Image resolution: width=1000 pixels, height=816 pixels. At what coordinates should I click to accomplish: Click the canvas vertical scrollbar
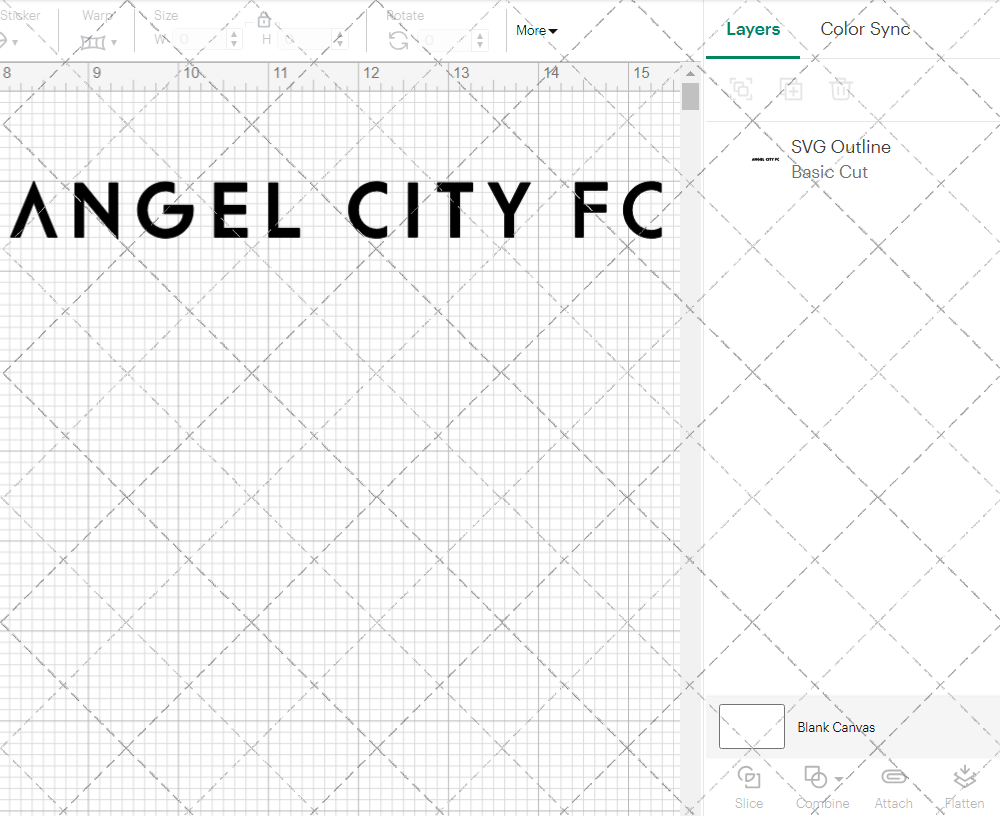coord(689,95)
